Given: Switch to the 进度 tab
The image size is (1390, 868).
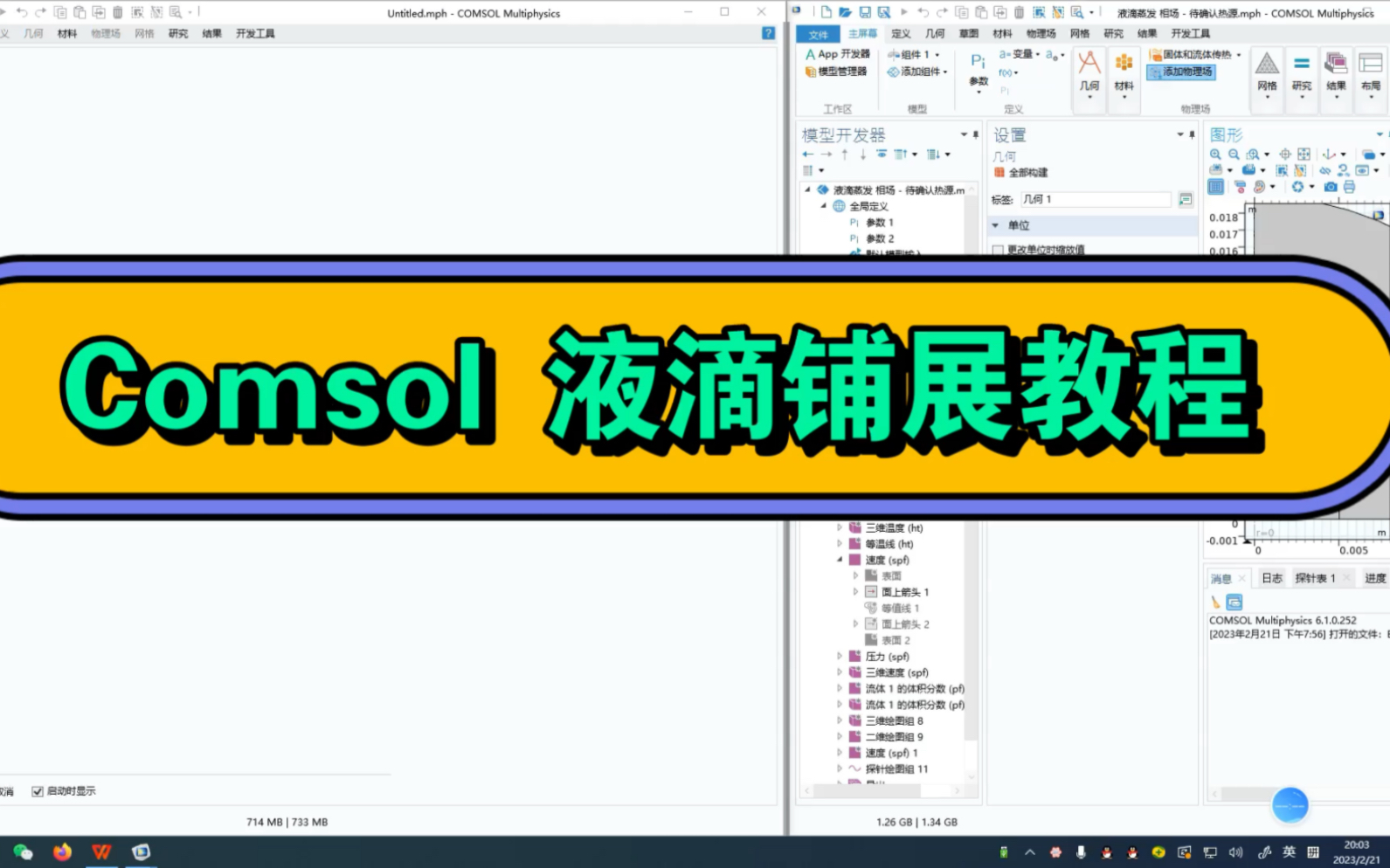Looking at the screenshot, I should (1375, 578).
